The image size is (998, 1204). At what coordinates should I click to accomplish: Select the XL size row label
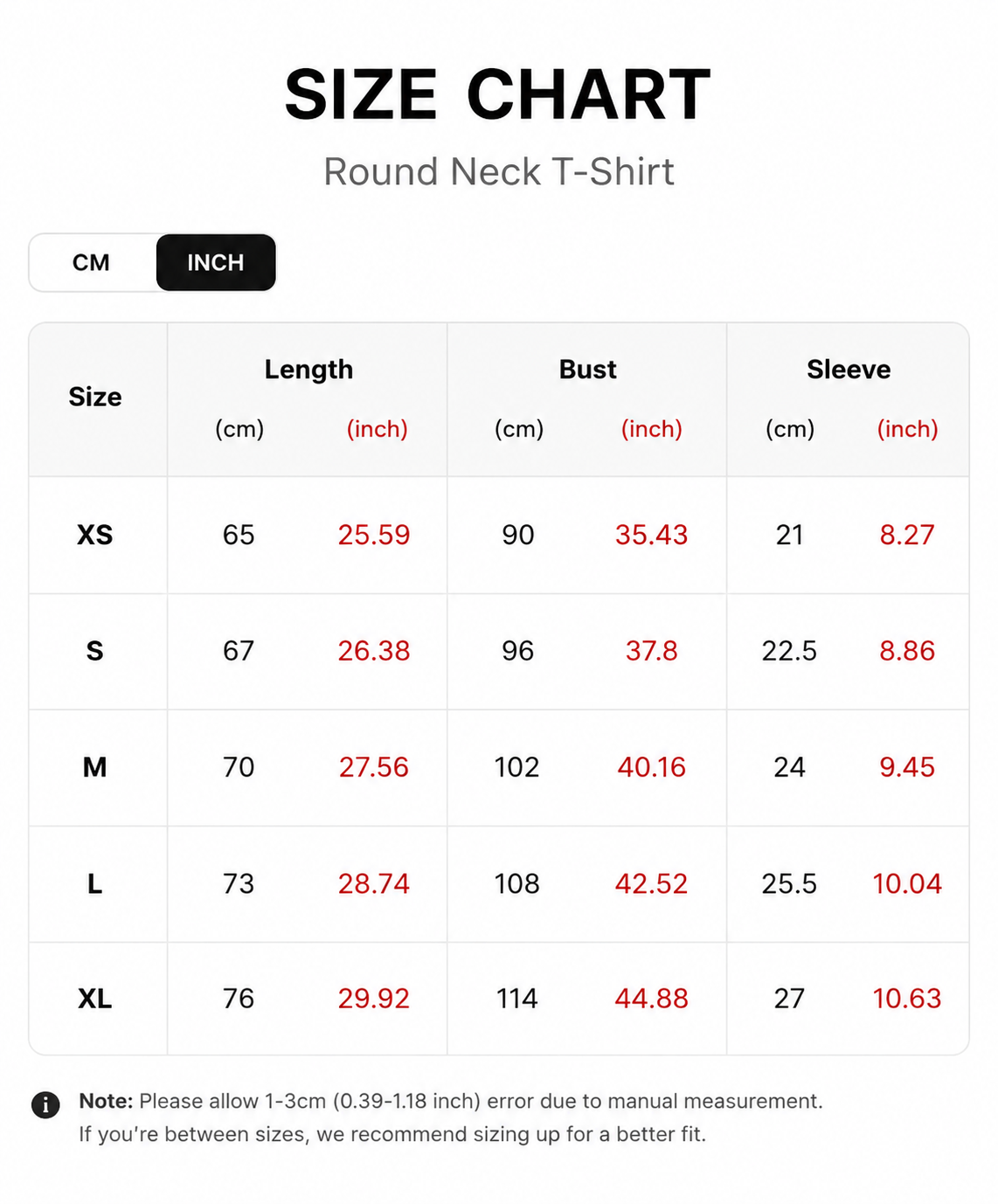[x=95, y=999]
